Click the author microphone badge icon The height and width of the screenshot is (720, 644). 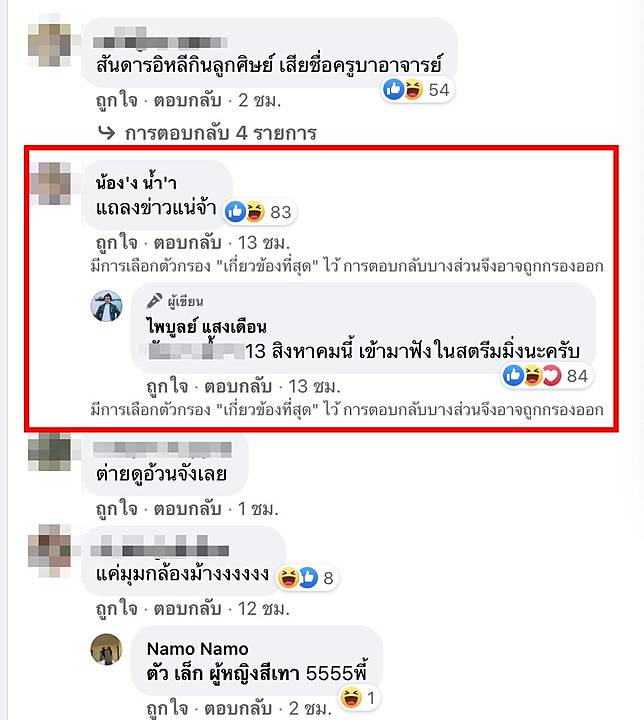point(154,301)
